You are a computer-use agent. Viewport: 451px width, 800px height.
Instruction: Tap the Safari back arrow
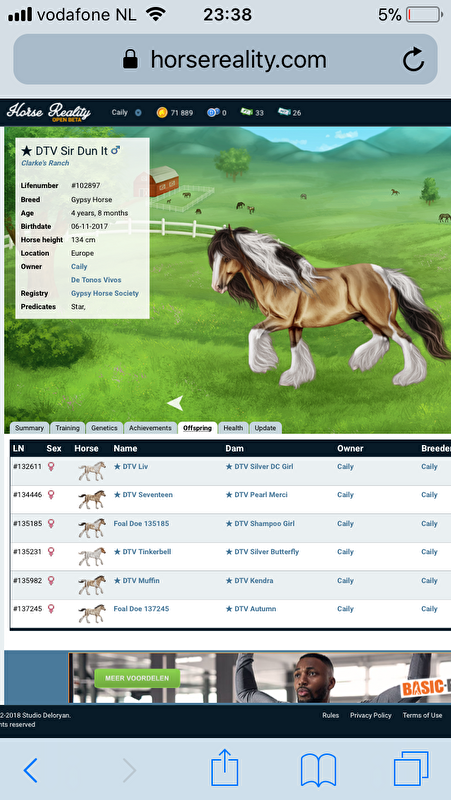[x=31, y=770]
